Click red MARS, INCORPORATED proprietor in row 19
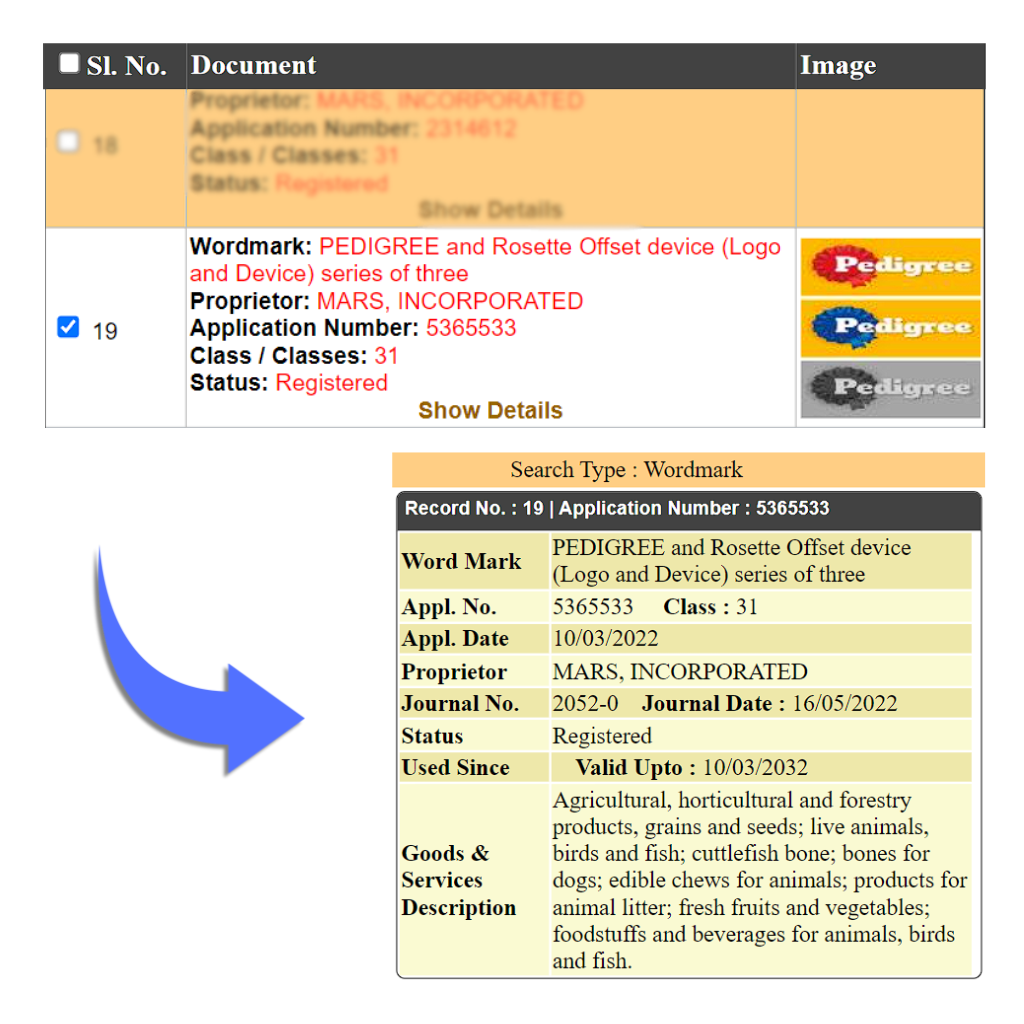1024x1024 pixels. pos(450,301)
